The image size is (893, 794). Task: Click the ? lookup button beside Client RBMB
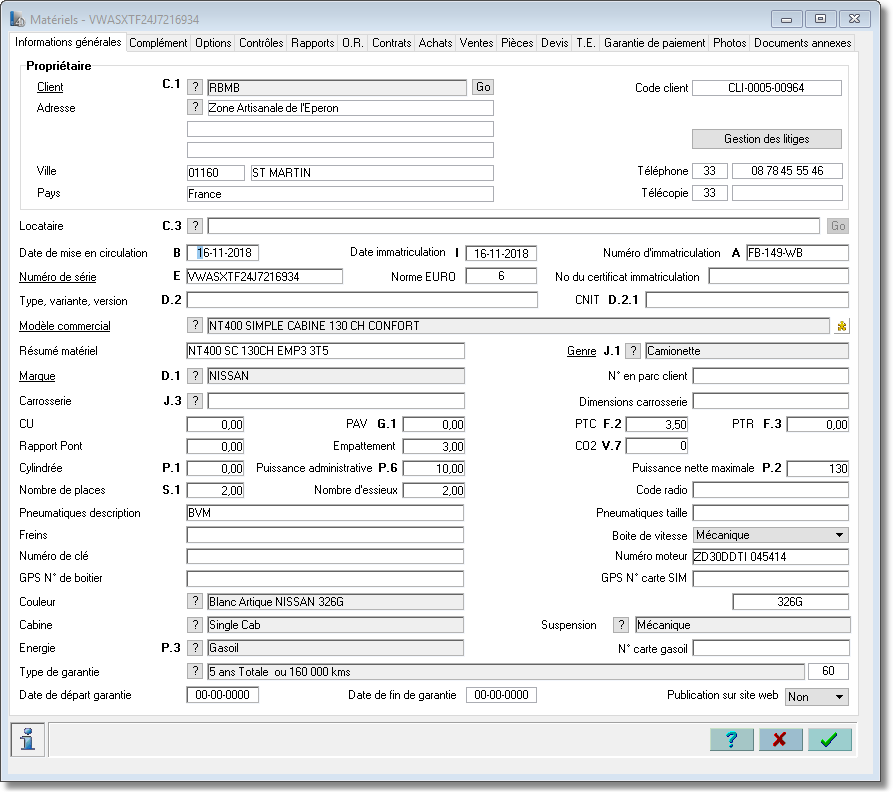[195, 87]
